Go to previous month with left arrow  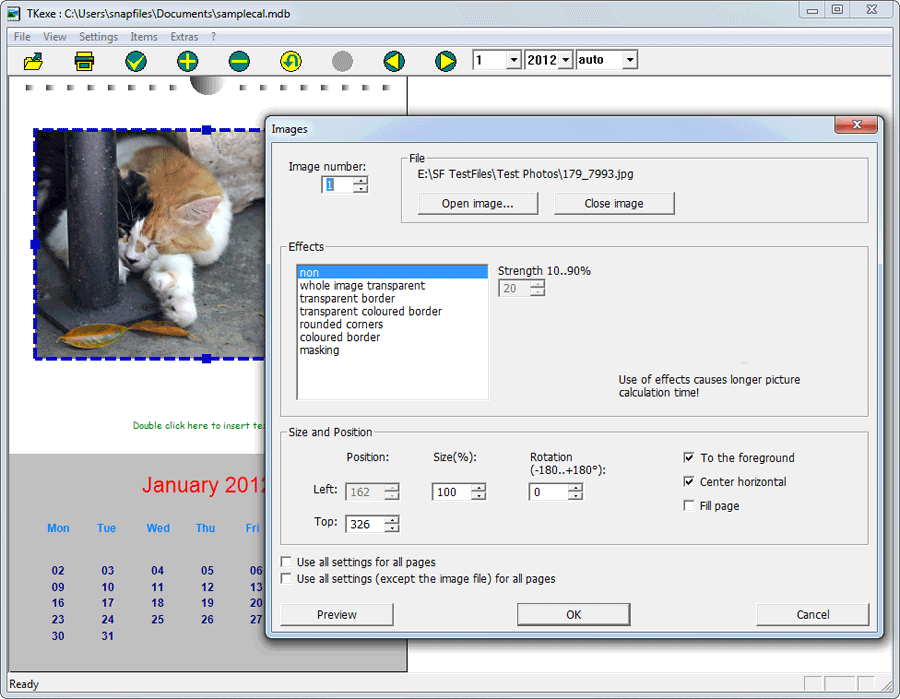pyautogui.click(x=394, y=61)
